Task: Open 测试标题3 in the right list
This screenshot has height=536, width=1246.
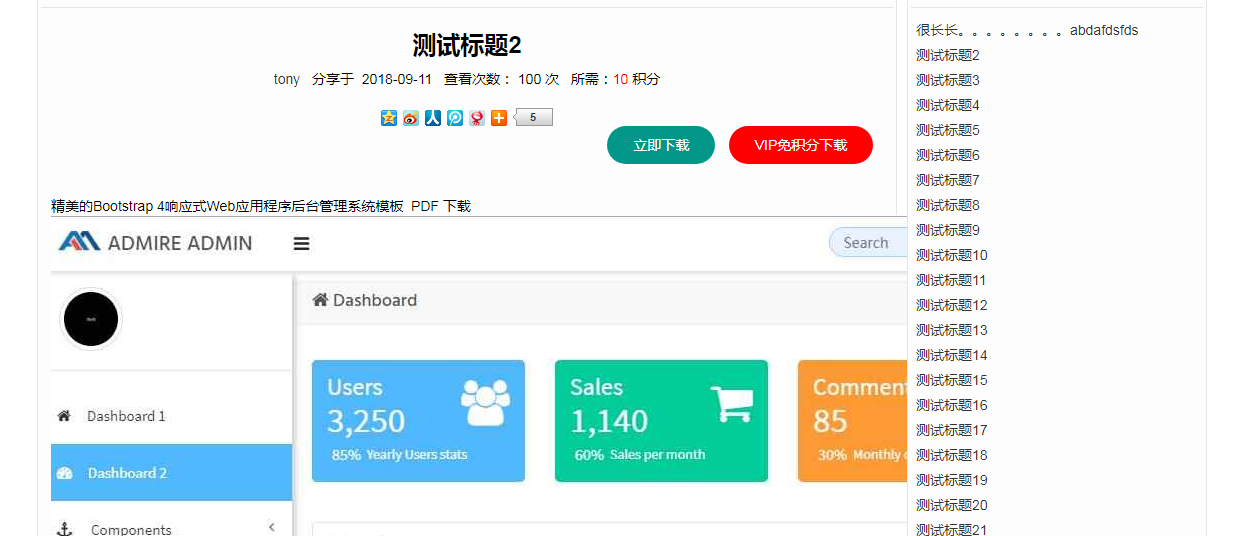Action: (948, 80)
